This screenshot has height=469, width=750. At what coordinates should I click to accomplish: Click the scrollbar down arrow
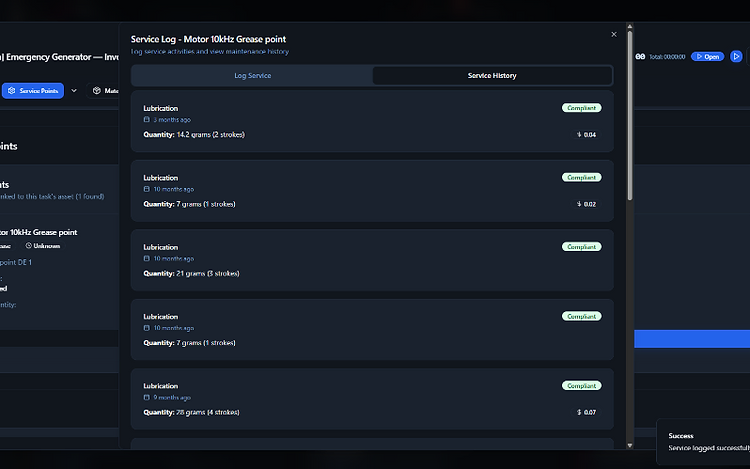[x=630, y=445]
